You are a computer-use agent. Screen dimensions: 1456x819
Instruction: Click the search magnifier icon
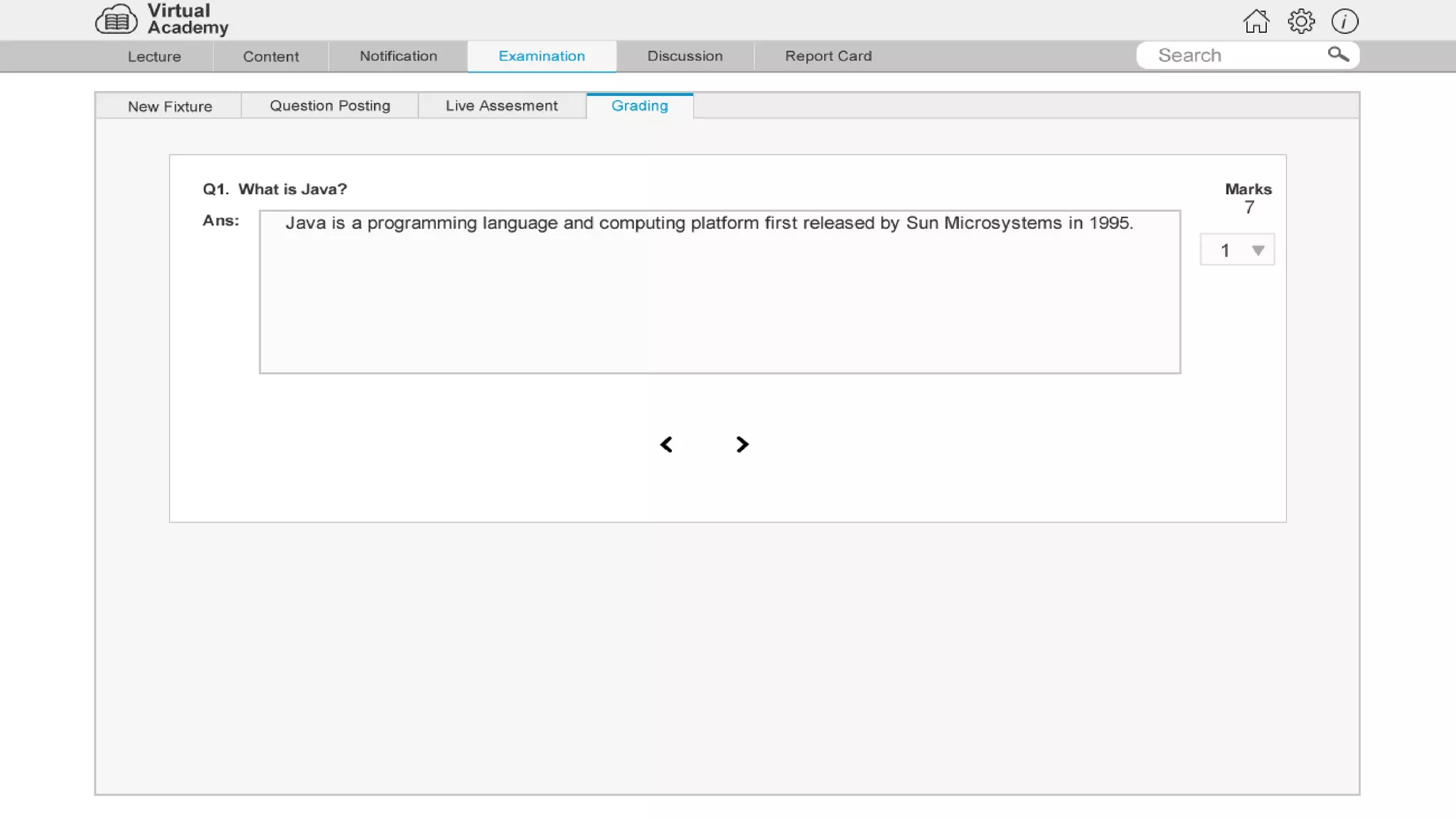1338,54
